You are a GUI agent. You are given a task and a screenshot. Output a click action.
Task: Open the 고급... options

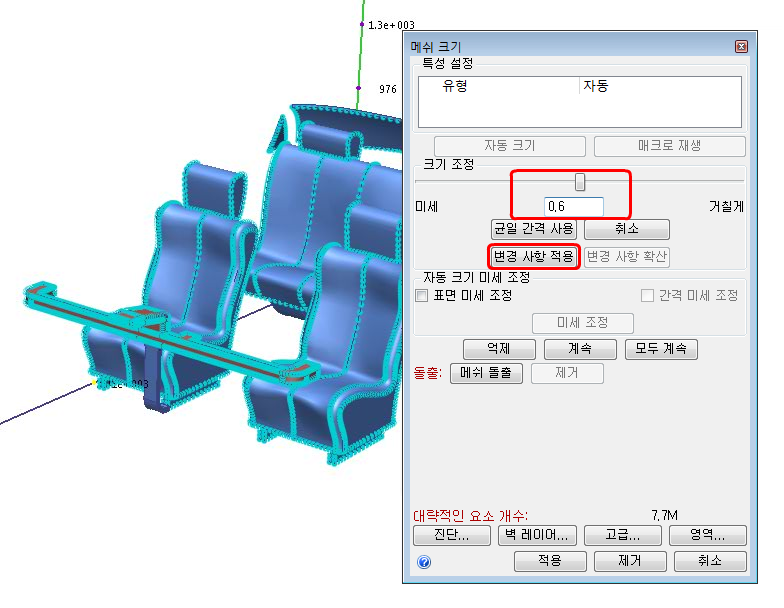(622, 535)
